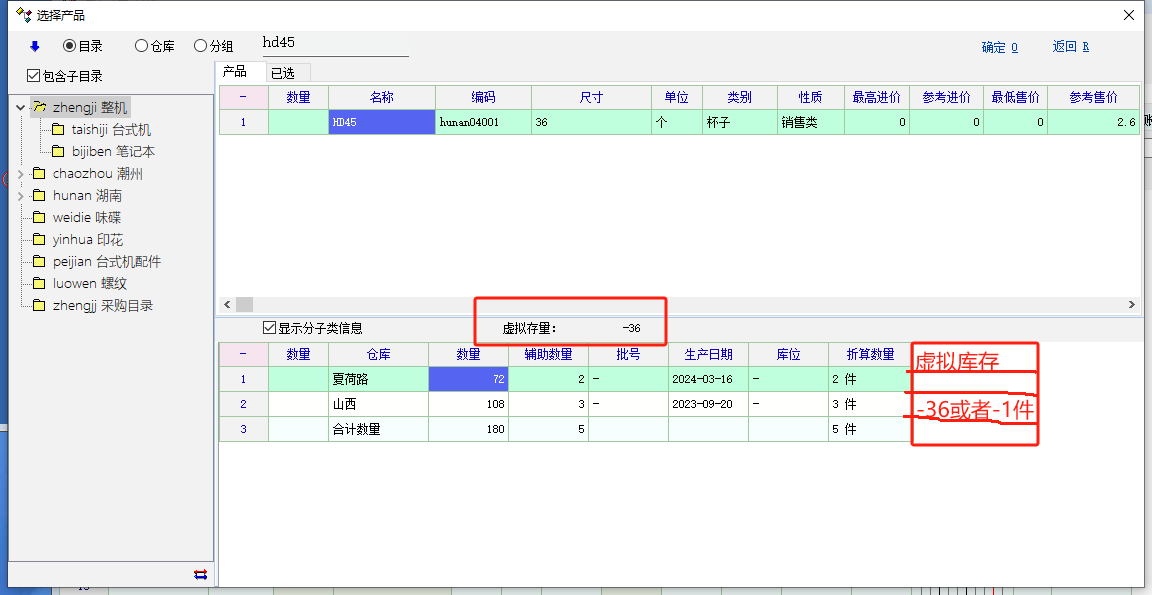
Task: Click the bijiben 笔记本 yellow folder icon
Action: (x=58, y=152)
